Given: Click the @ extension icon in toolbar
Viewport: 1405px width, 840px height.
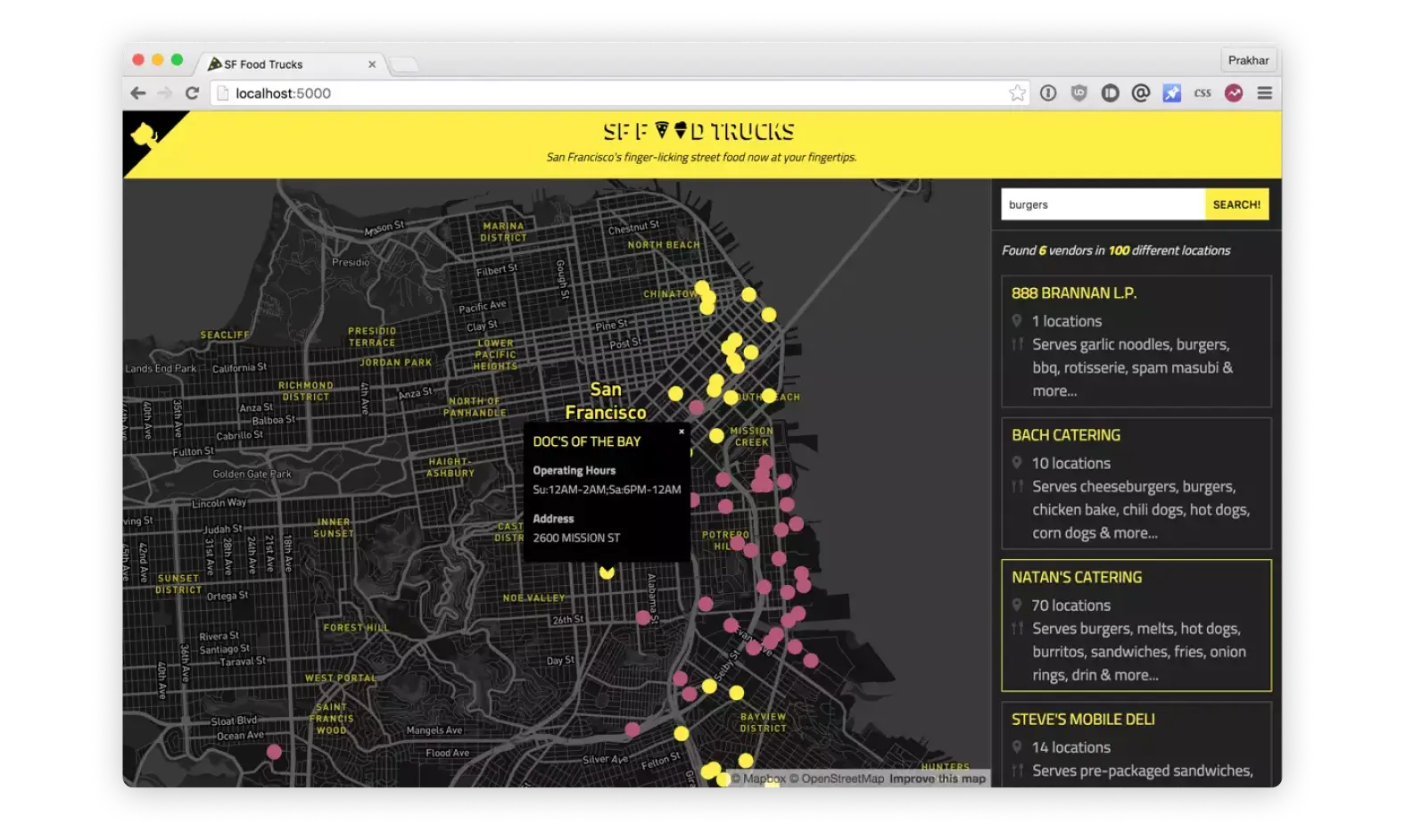Looking at the screenshot, I should 1140,93.
